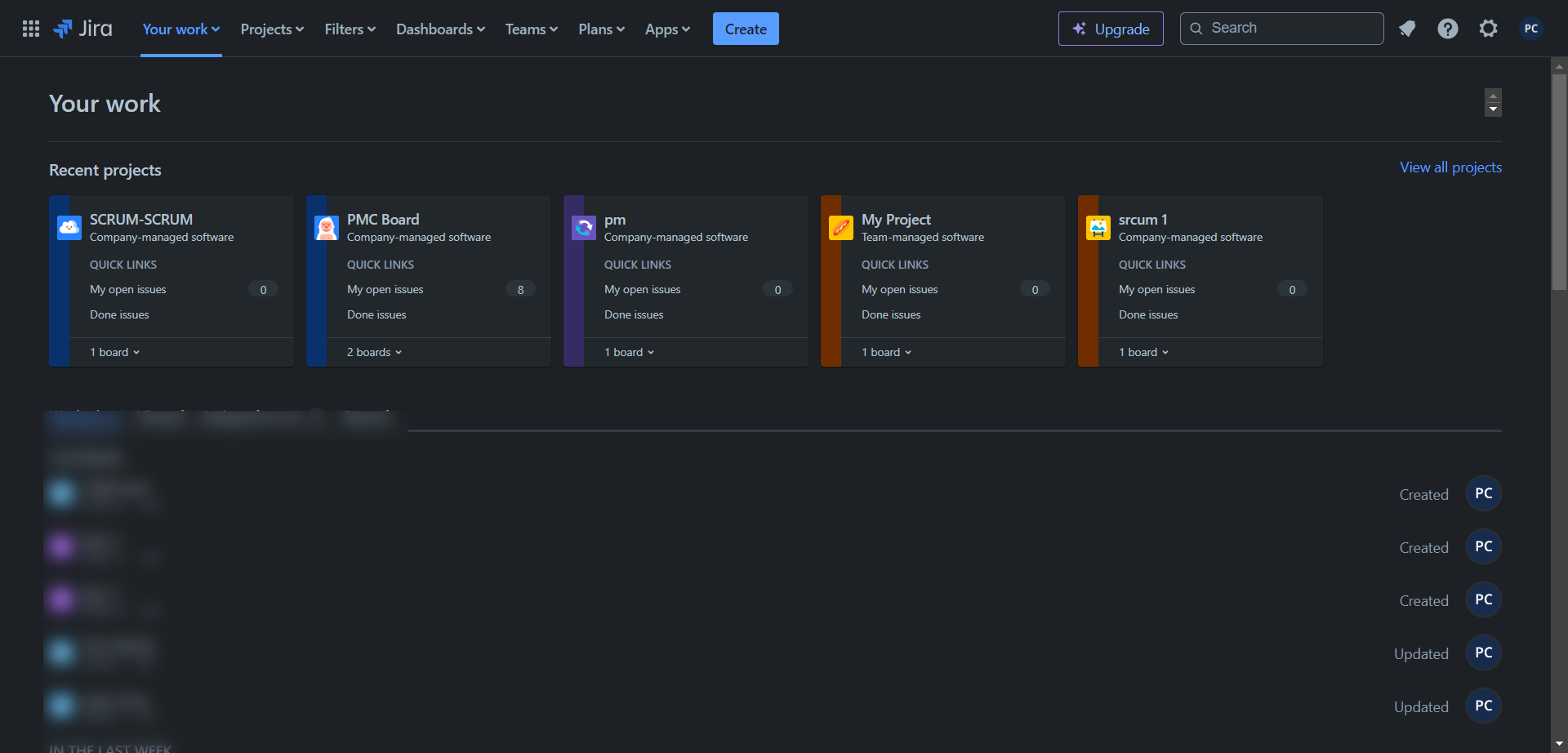The width and height of the screenshot is (1568, 753).
Task: Open the settings gear icon
Action: (1488, 29)
